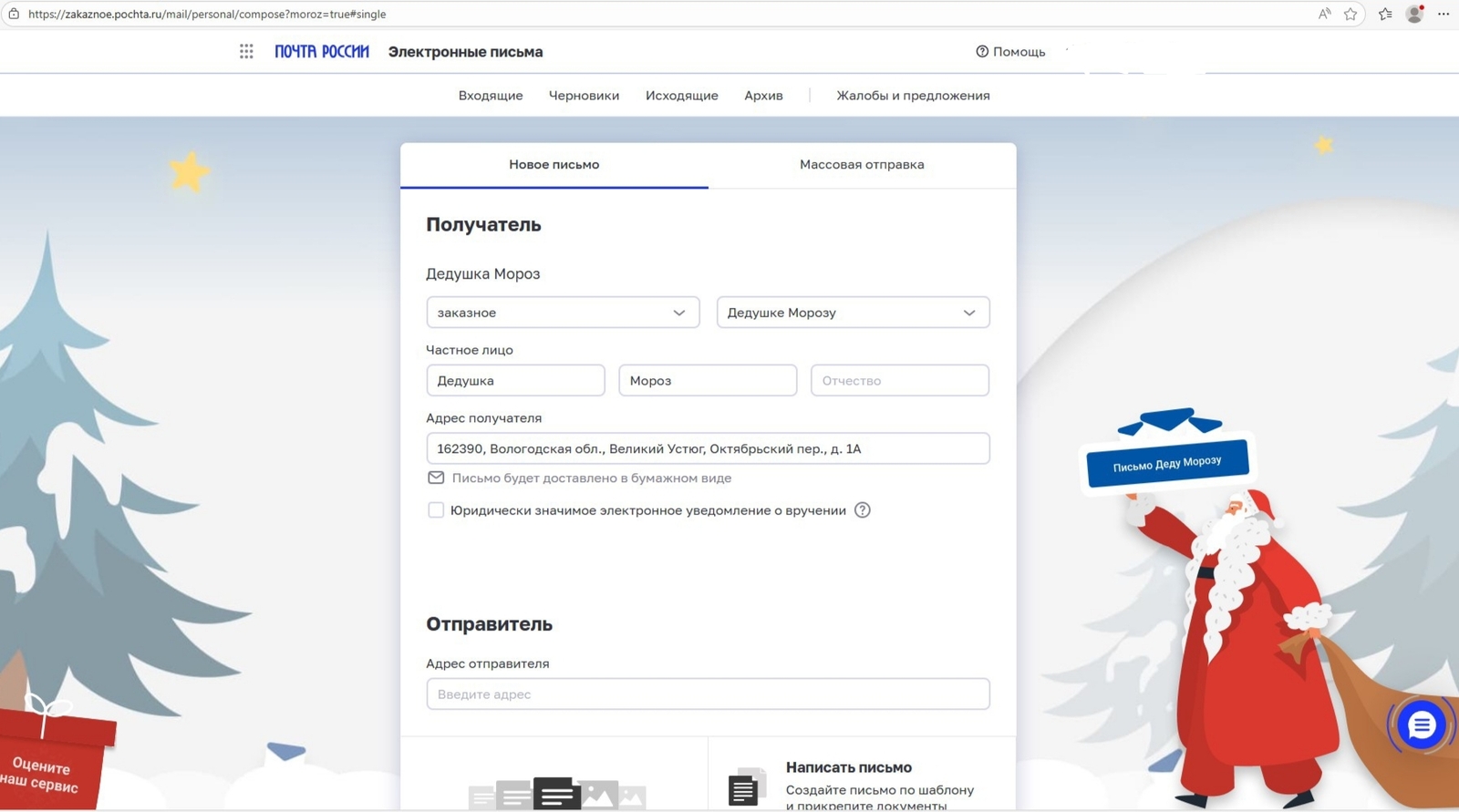Click the Отчество patronymic input field
The image size is (1459, 812).
899,381
